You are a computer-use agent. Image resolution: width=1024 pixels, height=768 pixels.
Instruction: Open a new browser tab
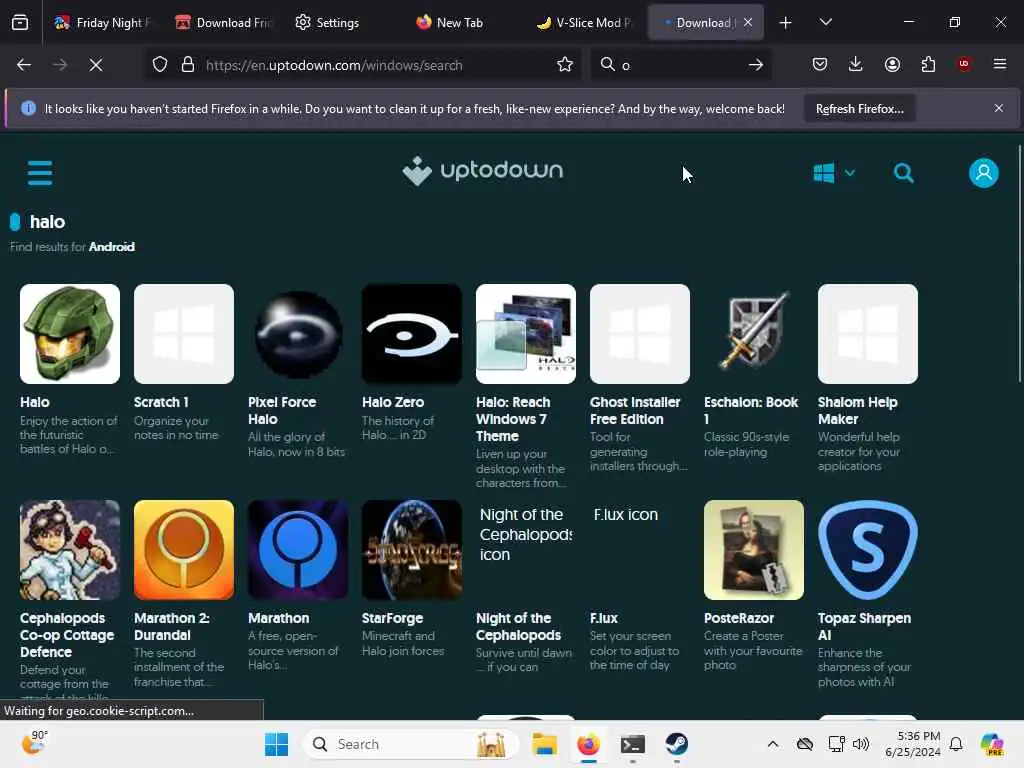pyautogui.click(x=785, y=23)
